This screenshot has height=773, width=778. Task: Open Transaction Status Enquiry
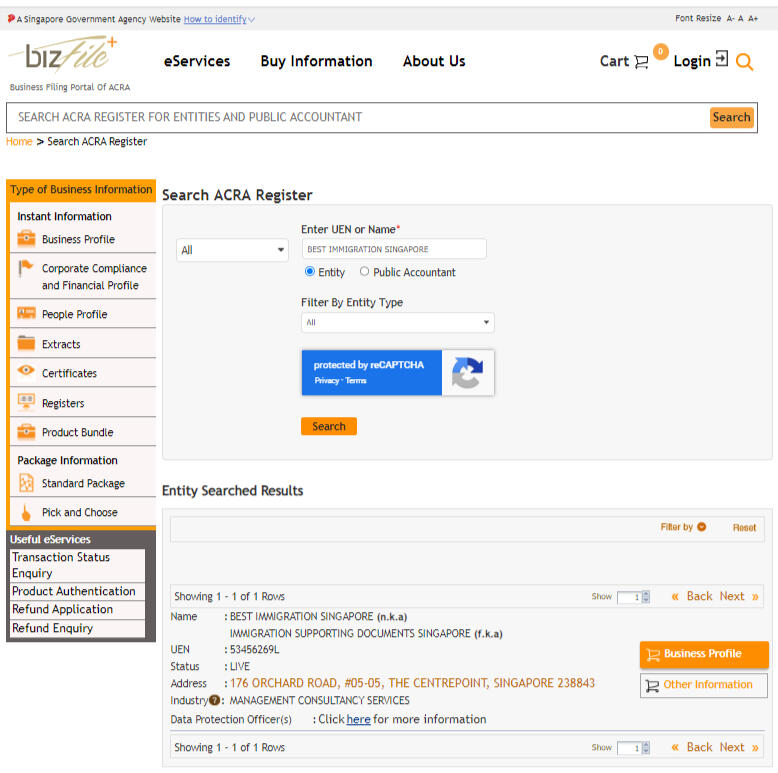[78, 565]
